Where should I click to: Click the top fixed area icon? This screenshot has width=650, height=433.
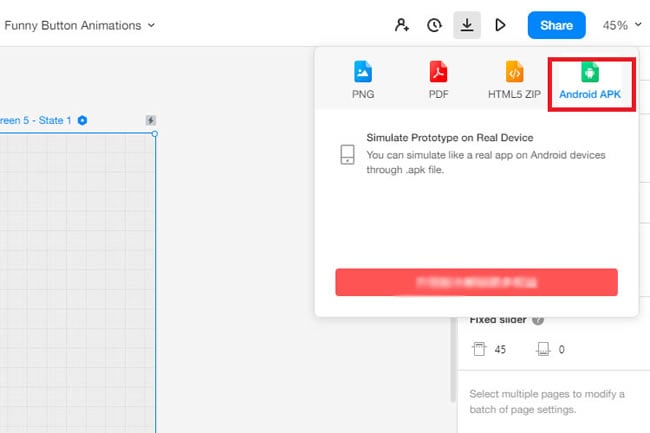pos(479,349)
